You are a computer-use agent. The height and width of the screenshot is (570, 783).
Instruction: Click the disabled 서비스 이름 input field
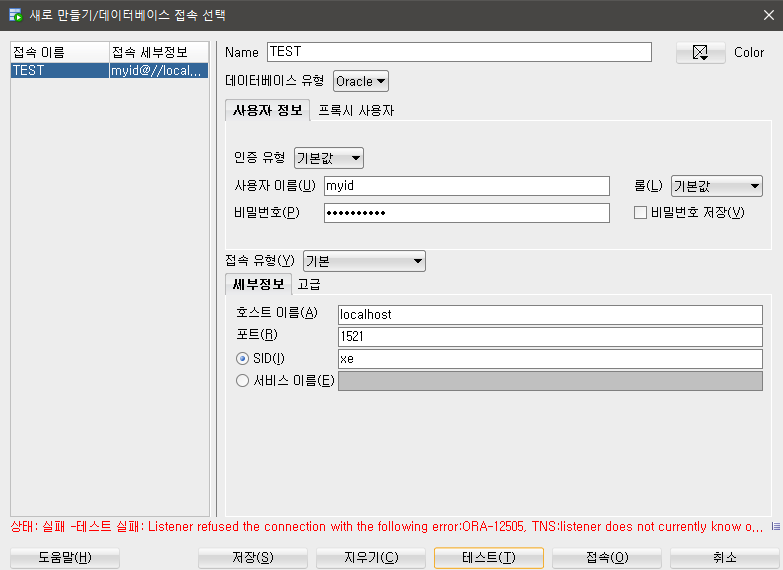click(x=550, y=381)
